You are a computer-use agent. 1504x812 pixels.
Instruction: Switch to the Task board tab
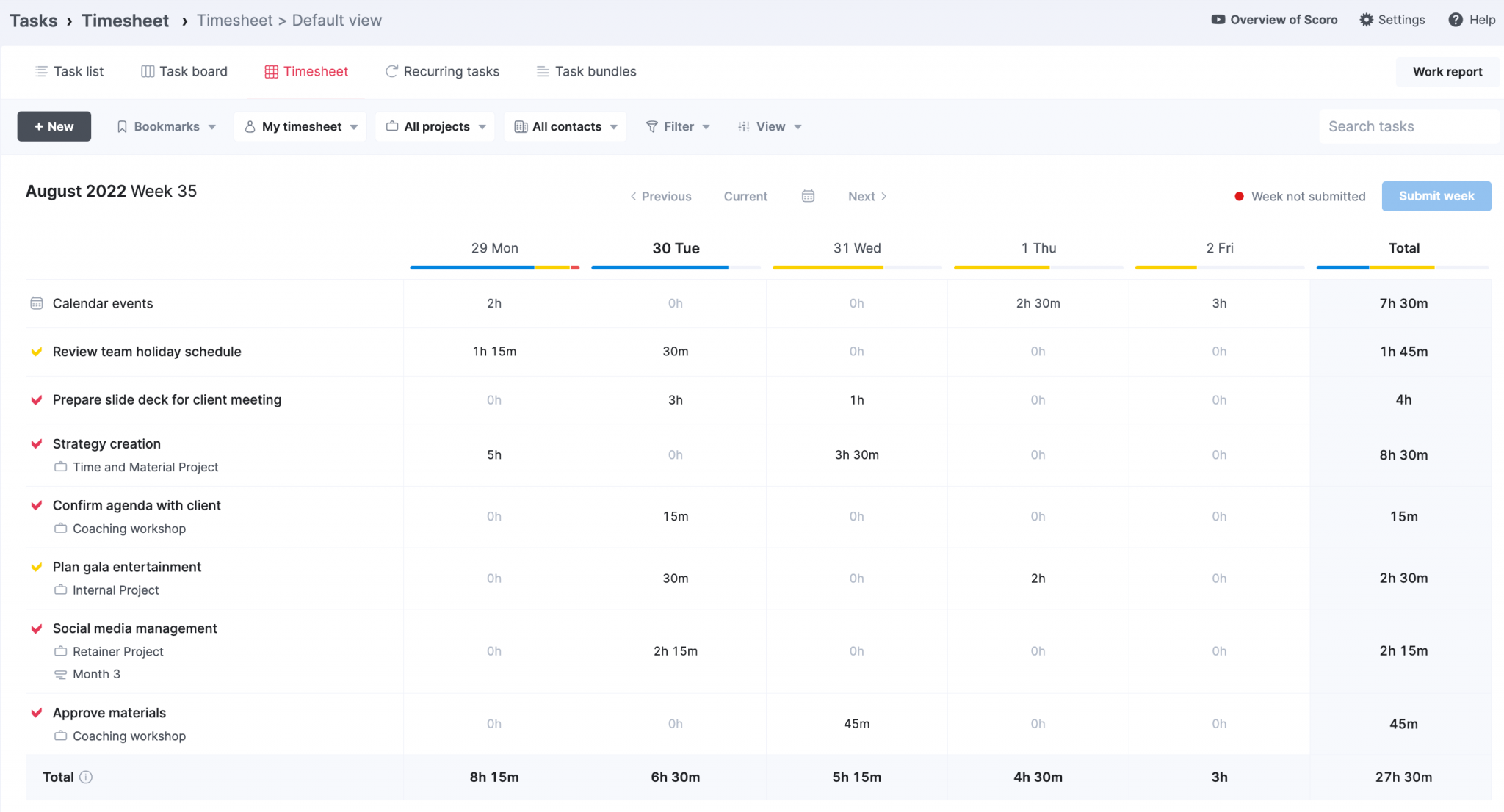click(x=184, y=71)
